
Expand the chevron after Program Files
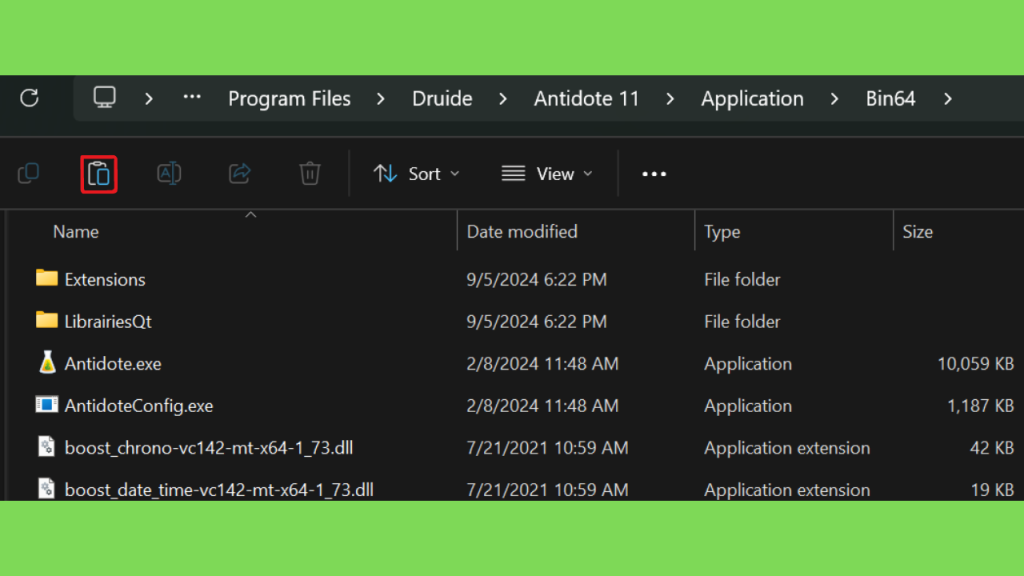tap(381, 99)
